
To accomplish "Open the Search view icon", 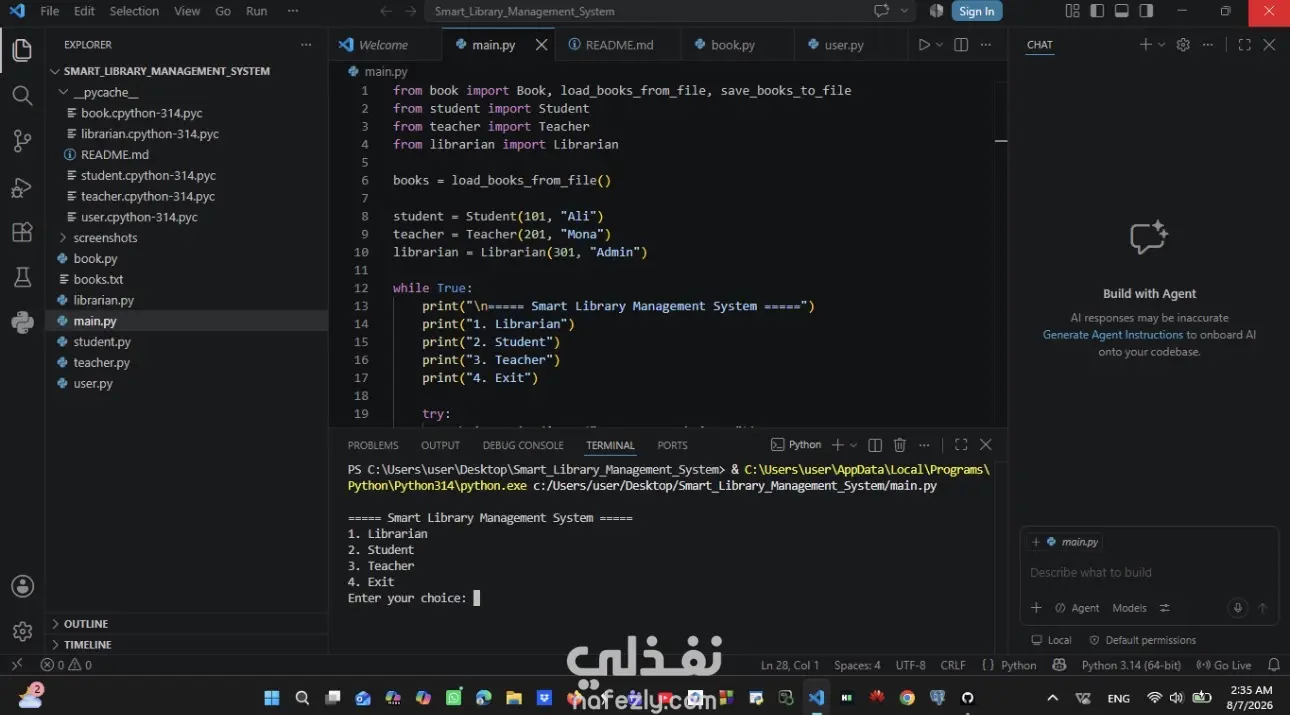I will click(x=22, y=96).
